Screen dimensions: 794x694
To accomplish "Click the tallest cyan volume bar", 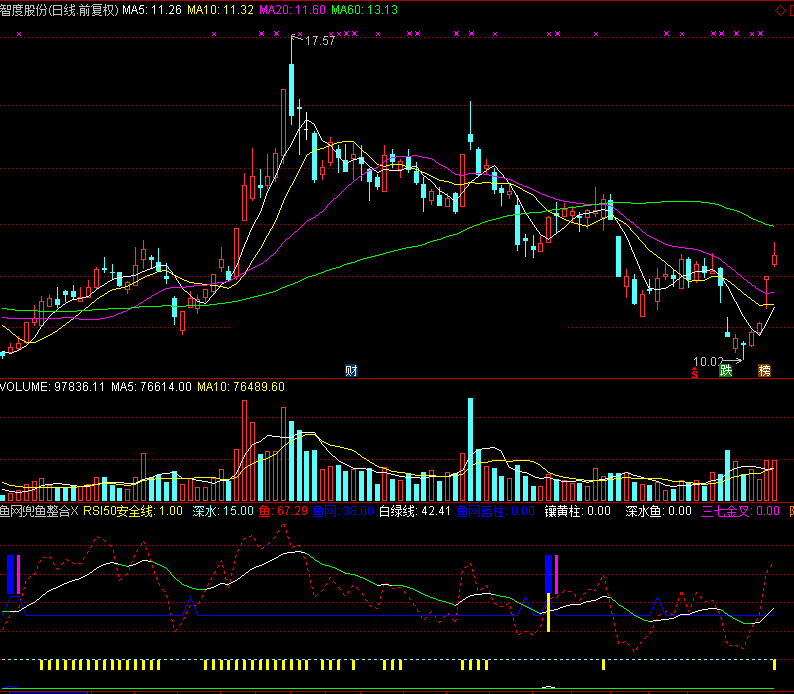I will coord(470,449).
